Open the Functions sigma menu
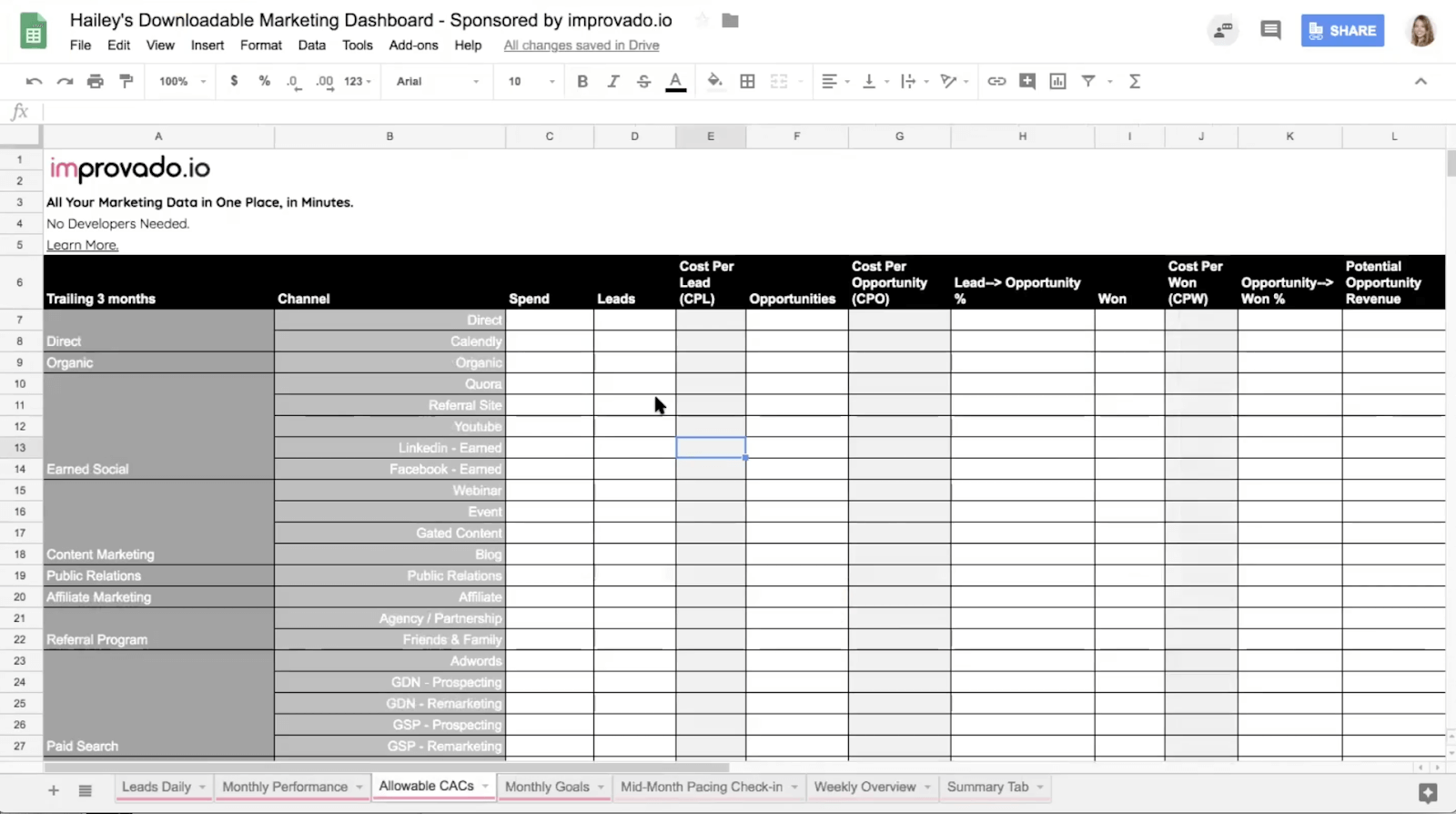The image size is (1456, 814). click(x=1135, y=81)
